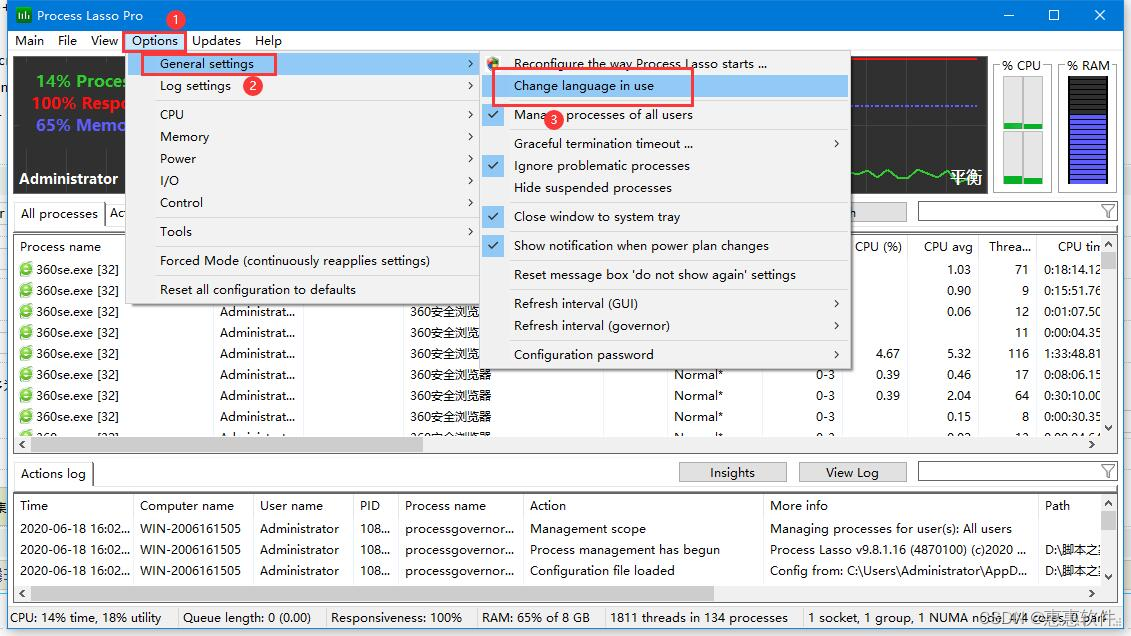Expand Configuration password submenu

click(x=664, y=355)
